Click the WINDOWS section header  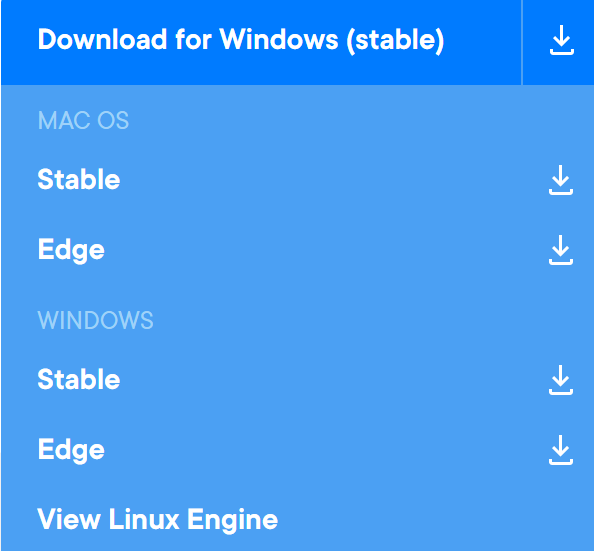click(95, 321)
